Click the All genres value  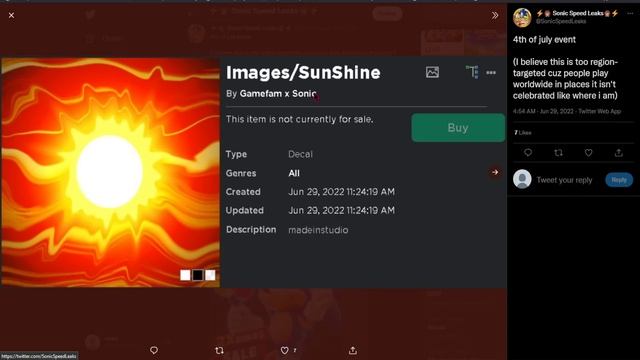(x=294, y=173)
